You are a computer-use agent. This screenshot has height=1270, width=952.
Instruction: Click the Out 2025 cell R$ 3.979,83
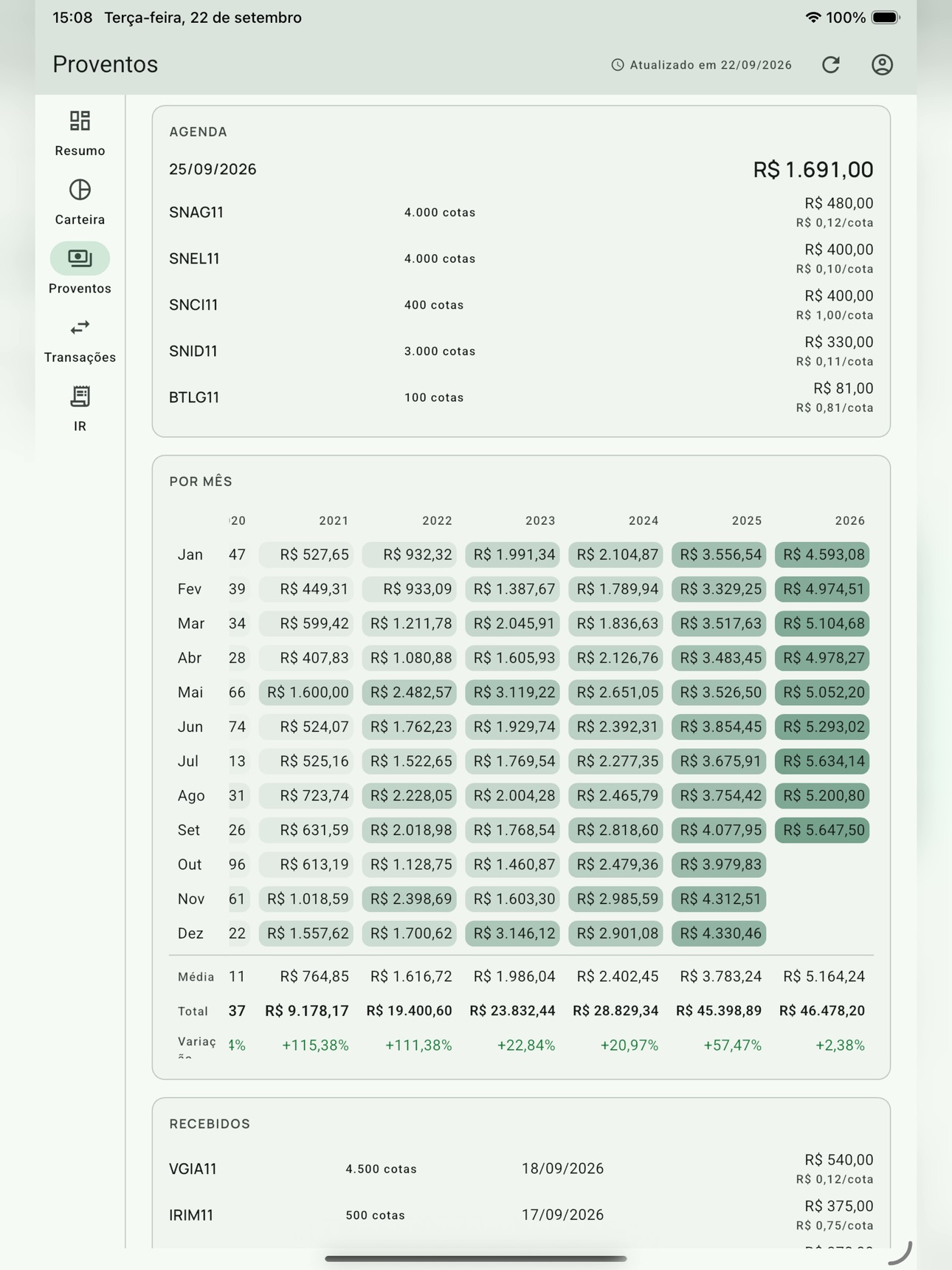click(719, 865)
